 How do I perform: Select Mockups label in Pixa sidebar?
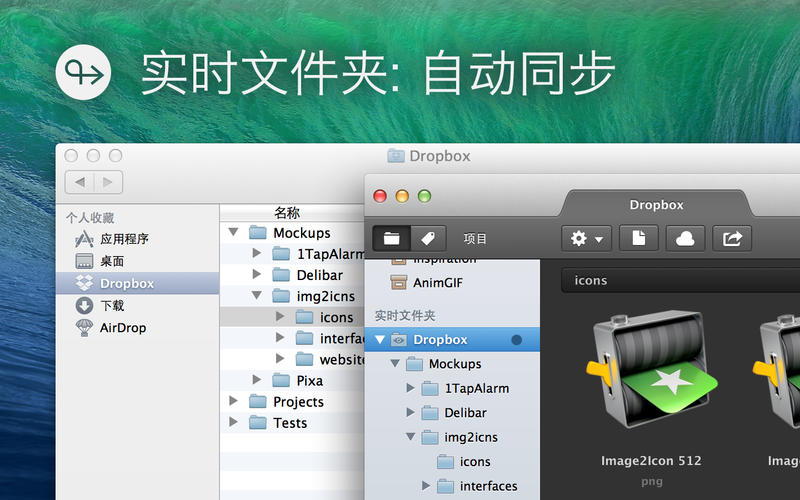[455, 364]
